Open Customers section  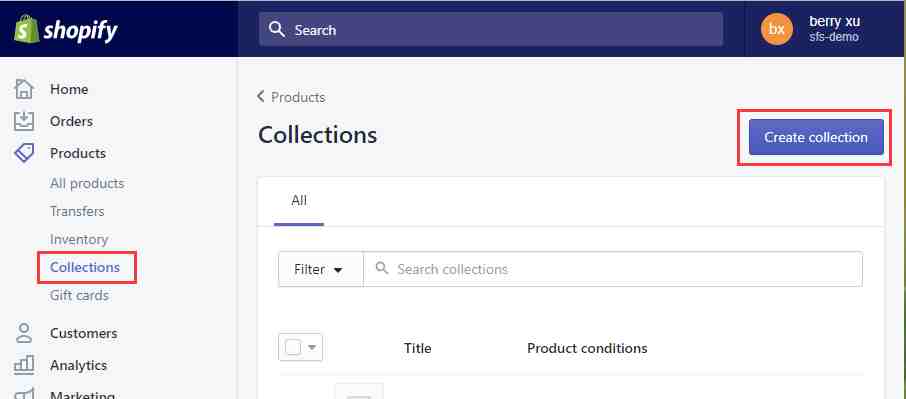84,333
